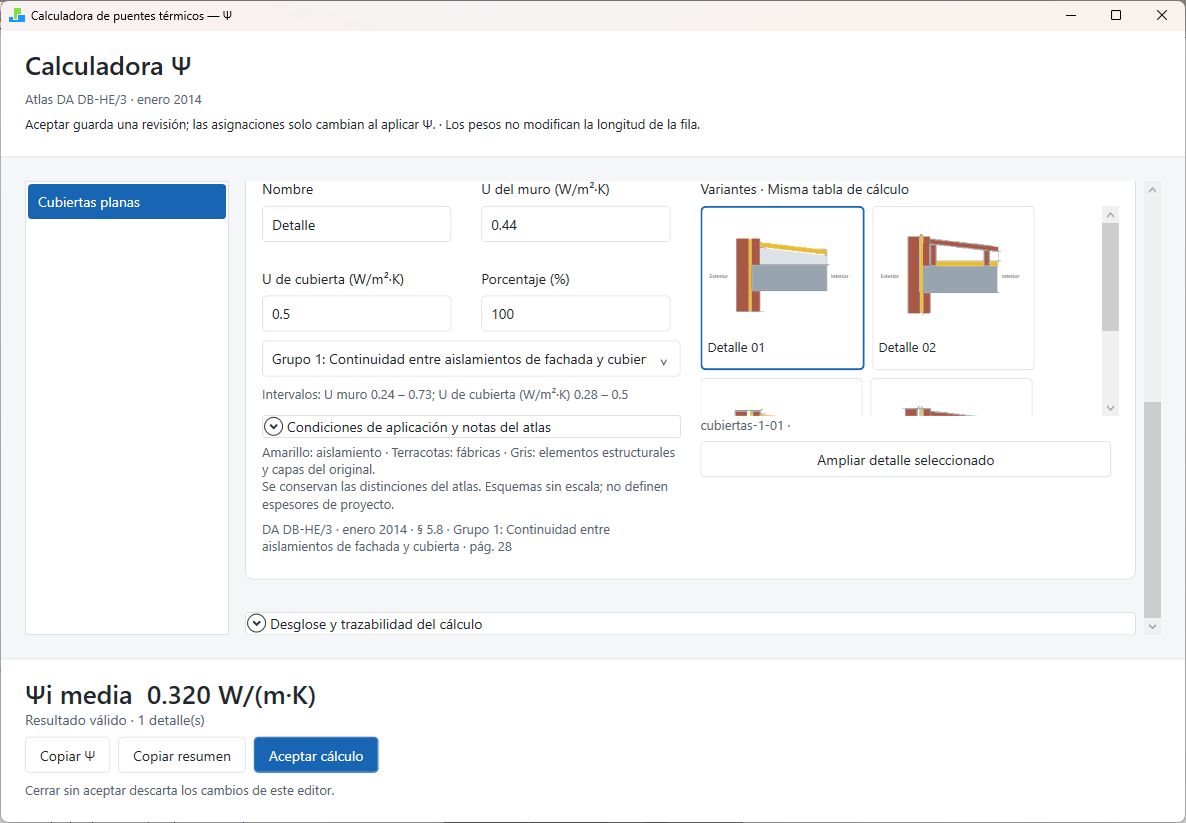The height and width of the screenshot is (823, 1186).
Task: Expand Desglose y trazabilidad del cálculo
Action: (x=691, y=624)
